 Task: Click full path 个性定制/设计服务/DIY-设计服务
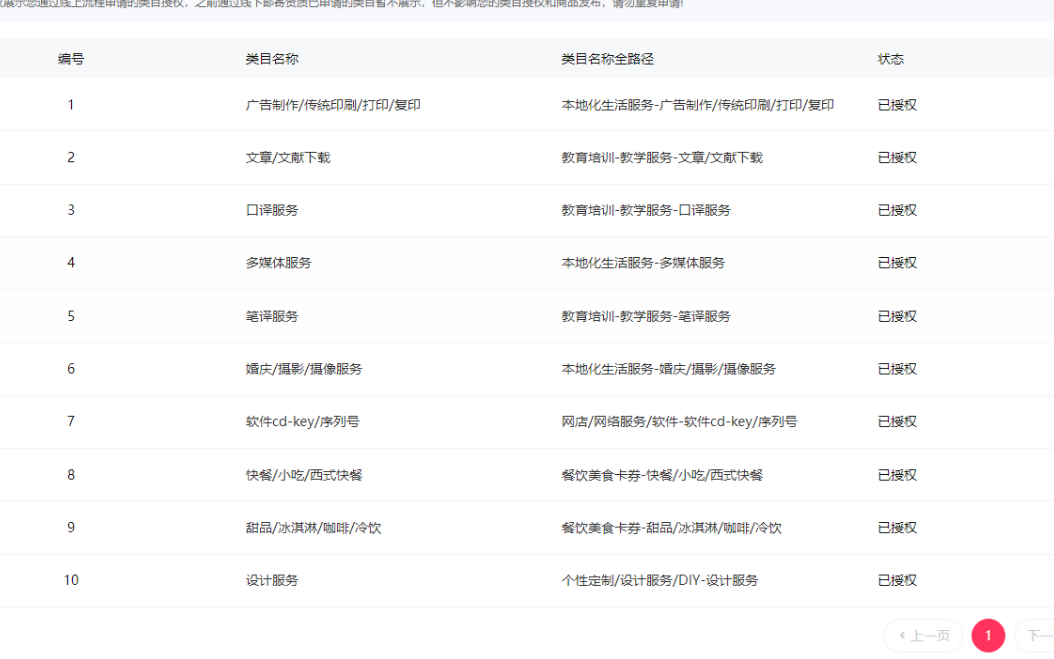[660, 581]
